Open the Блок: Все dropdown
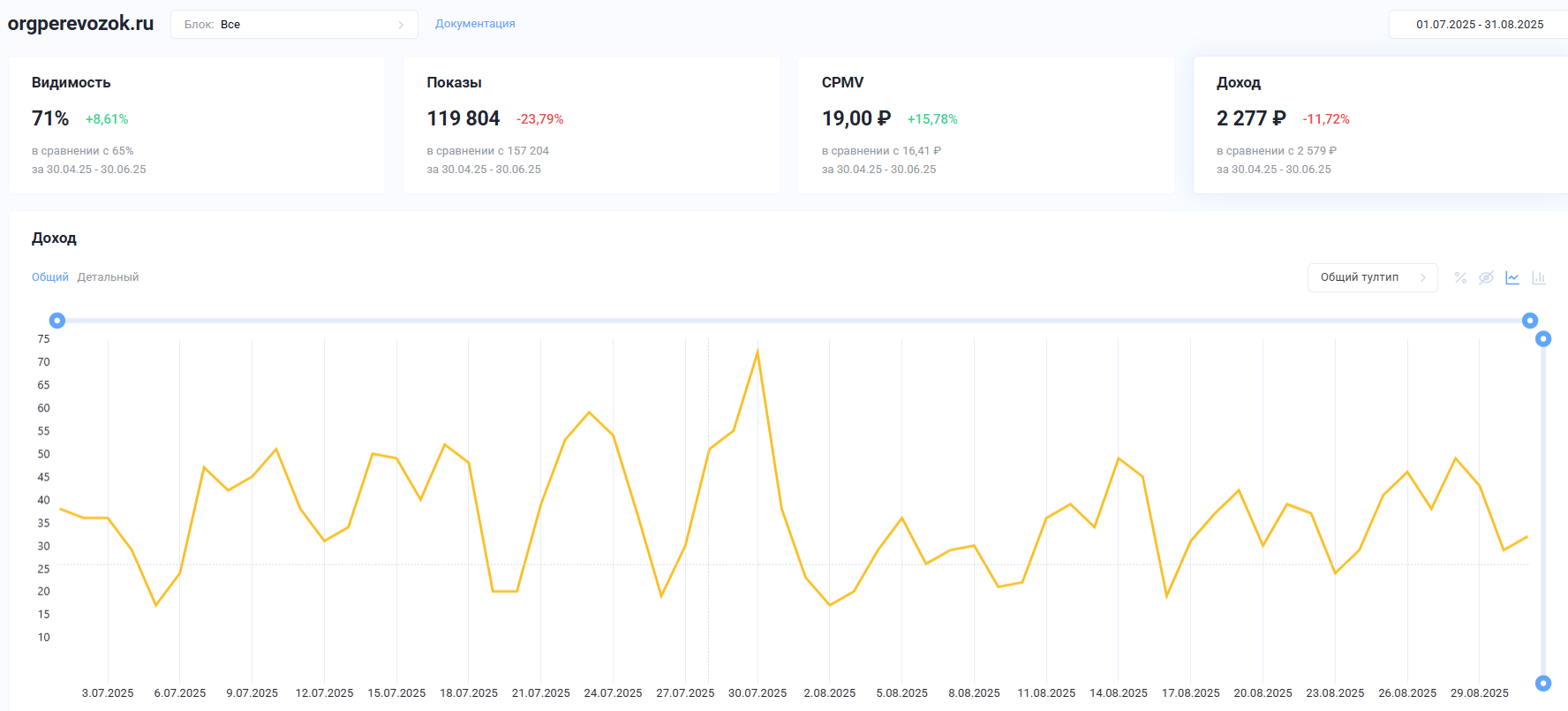Screen dimensions: 1568x711 coord(294,25)
